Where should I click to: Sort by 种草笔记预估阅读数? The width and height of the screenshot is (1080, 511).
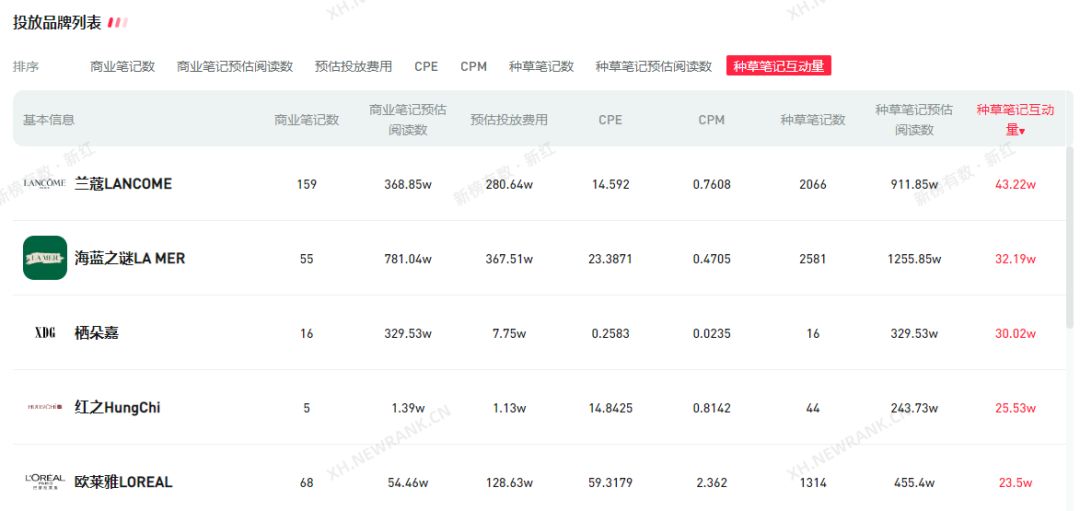tap(654, 67)
